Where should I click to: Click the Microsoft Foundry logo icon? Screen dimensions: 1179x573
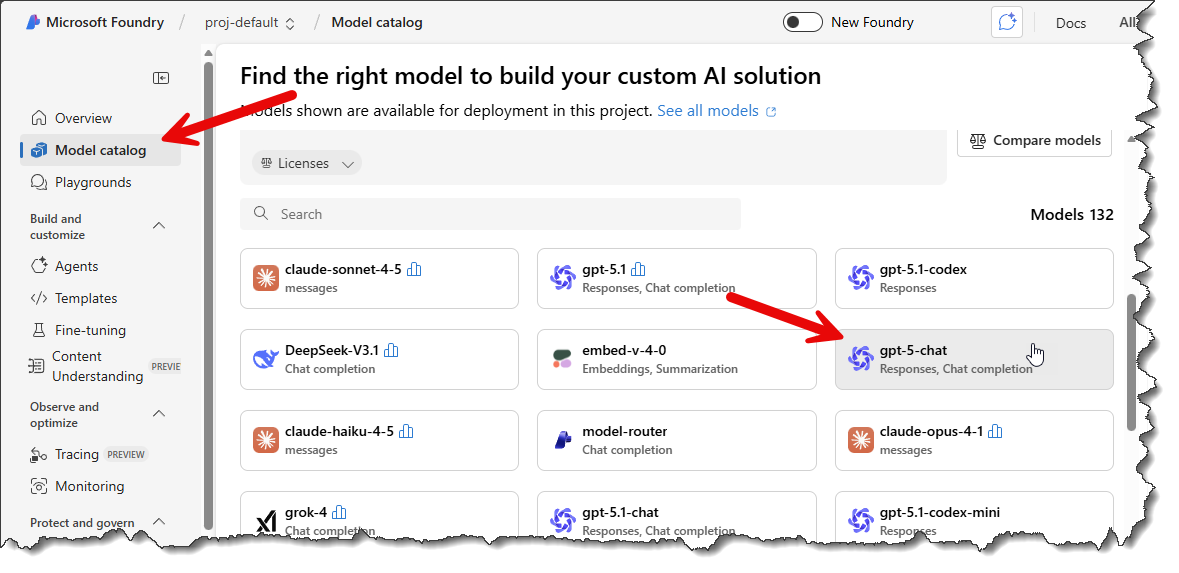pyautogui.click(x=33, y=22)
